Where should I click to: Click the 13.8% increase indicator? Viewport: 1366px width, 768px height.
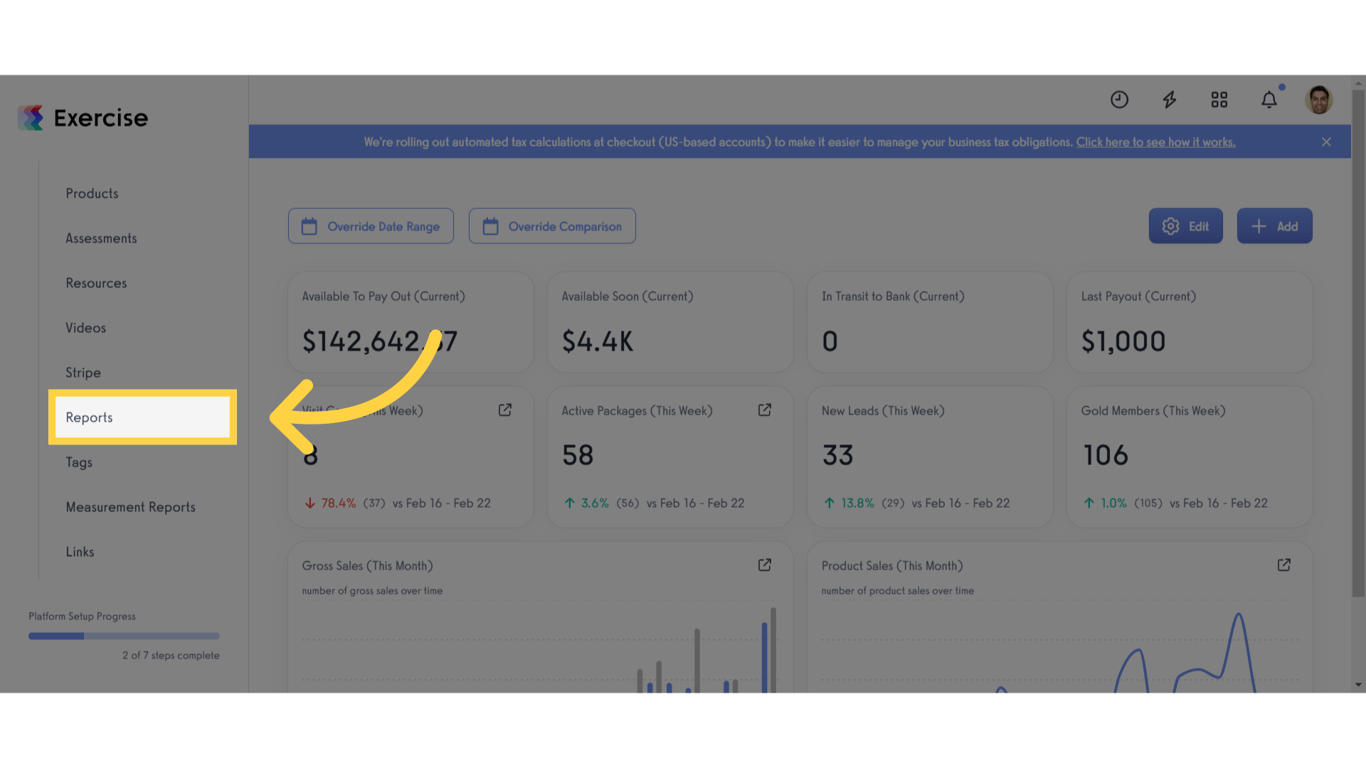(848, 503)
